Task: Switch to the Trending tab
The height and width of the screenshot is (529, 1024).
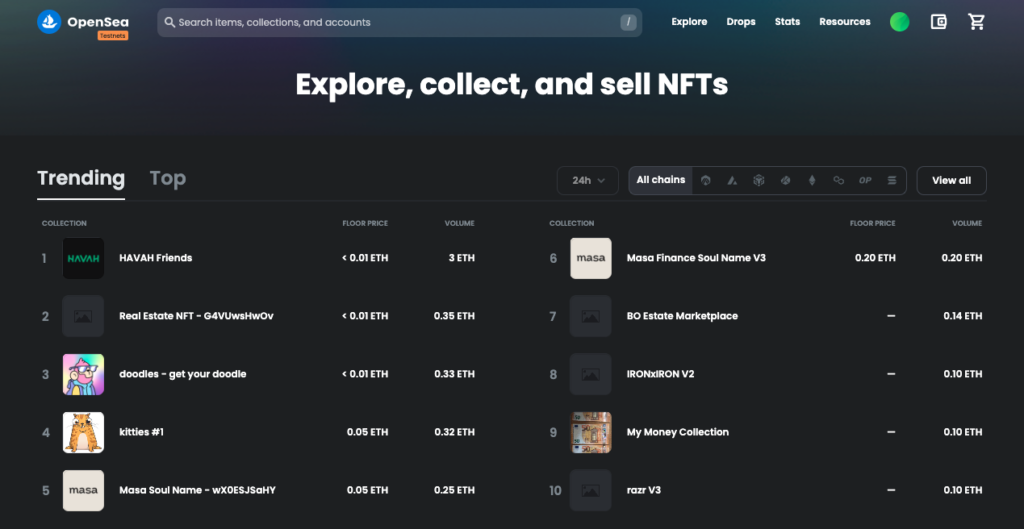Action: point(81,178)
